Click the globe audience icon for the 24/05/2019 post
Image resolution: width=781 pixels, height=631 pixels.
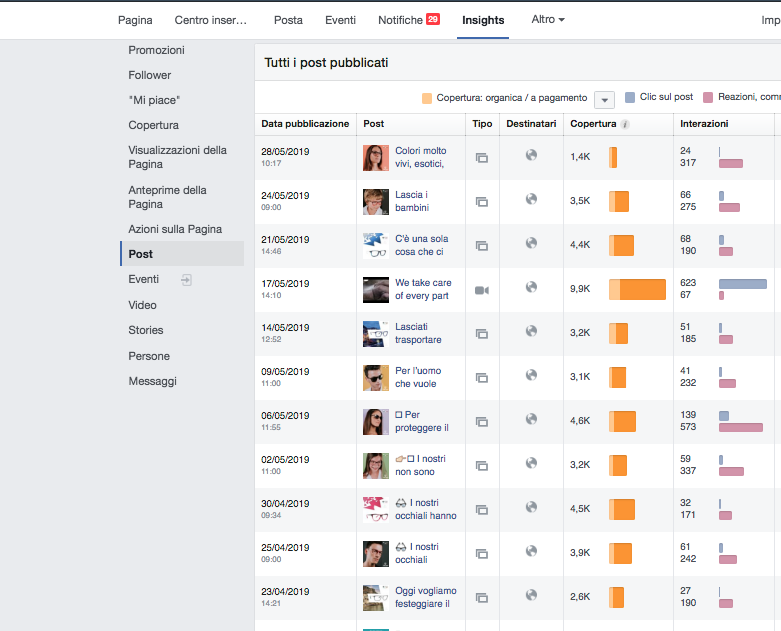[x=531, y=199]
